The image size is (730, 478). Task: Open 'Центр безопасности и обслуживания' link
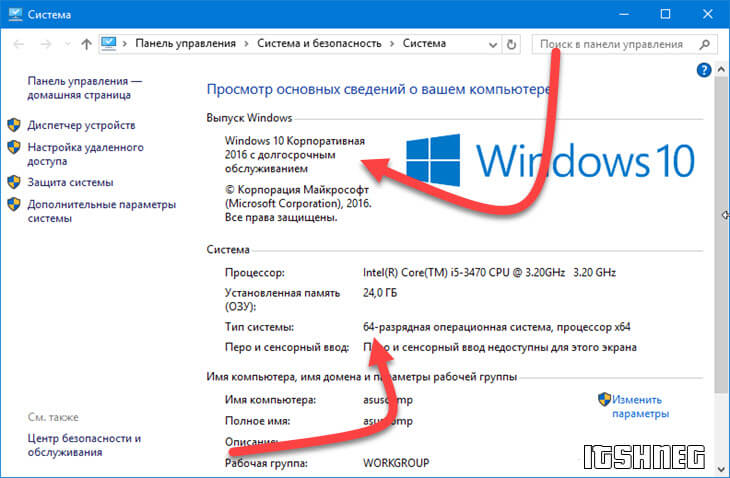(x=84, y=445)
